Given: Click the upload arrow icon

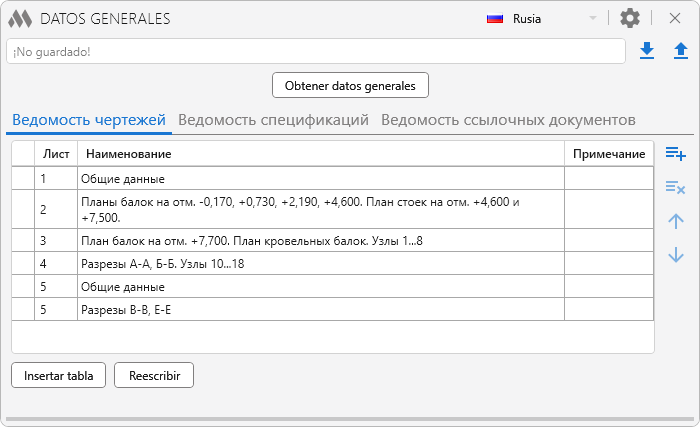Looking at the screenshot, I should click(x=680, y=51).
